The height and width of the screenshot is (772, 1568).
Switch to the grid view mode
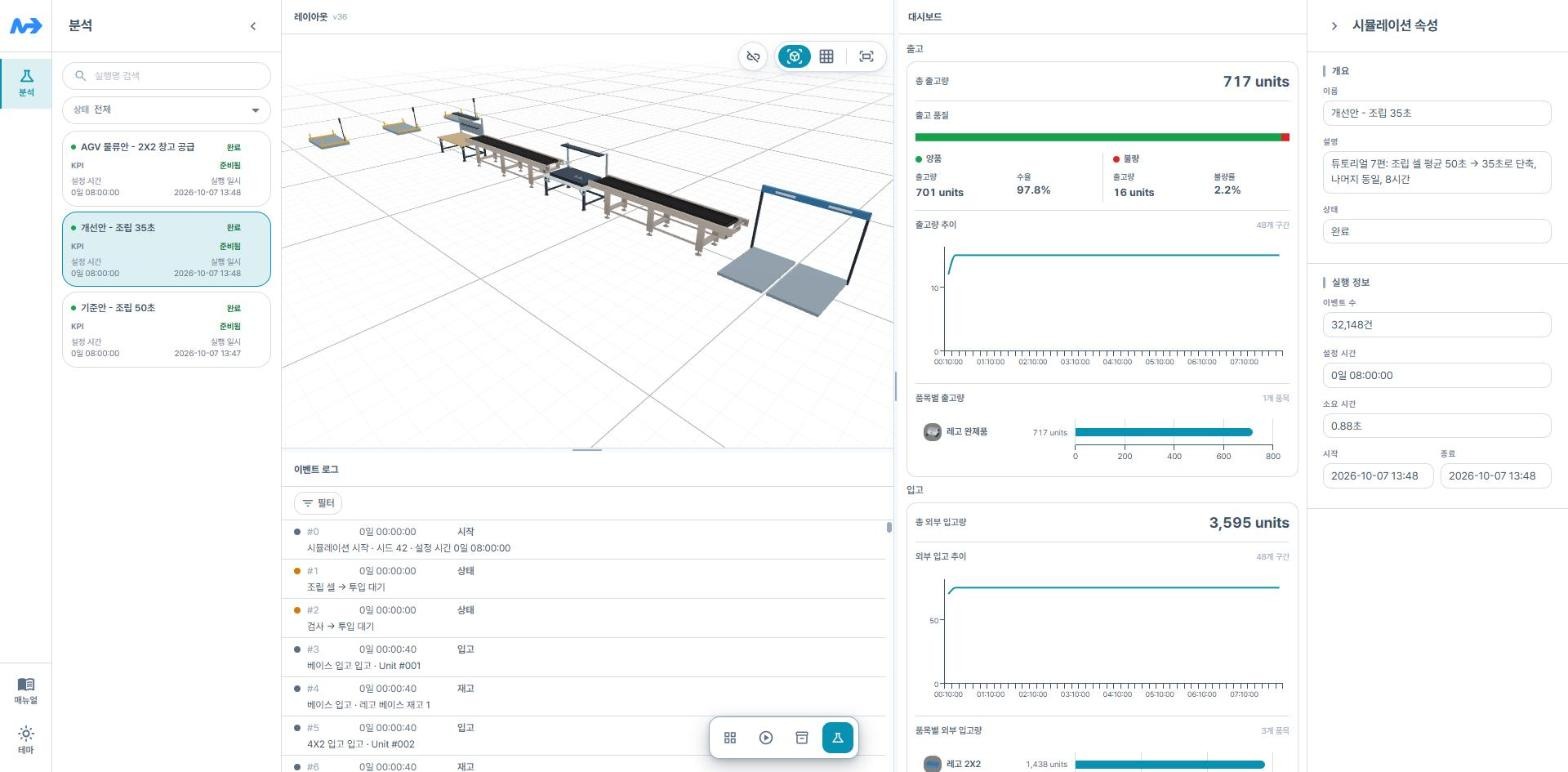click(826, 57)
